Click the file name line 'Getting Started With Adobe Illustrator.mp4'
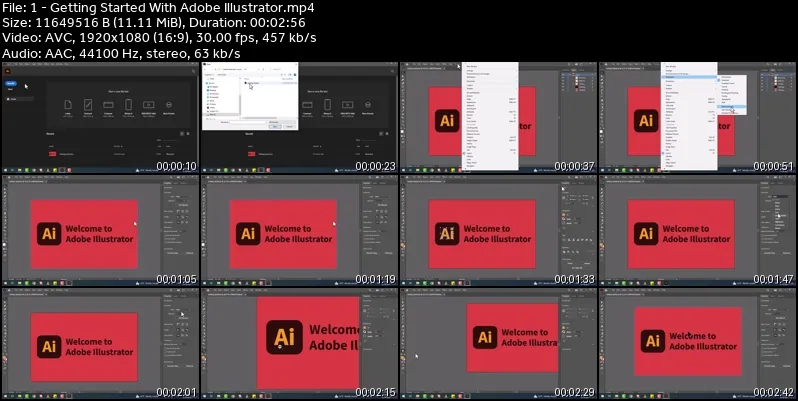Image resolution: width=798 pixels, height=401 pixels. tap(158, 8)
